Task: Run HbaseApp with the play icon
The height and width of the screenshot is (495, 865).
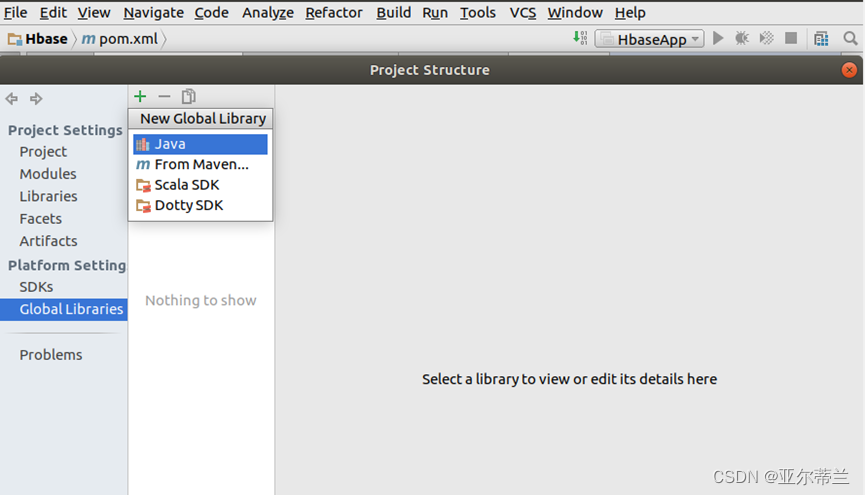Action: pos(718,39)
